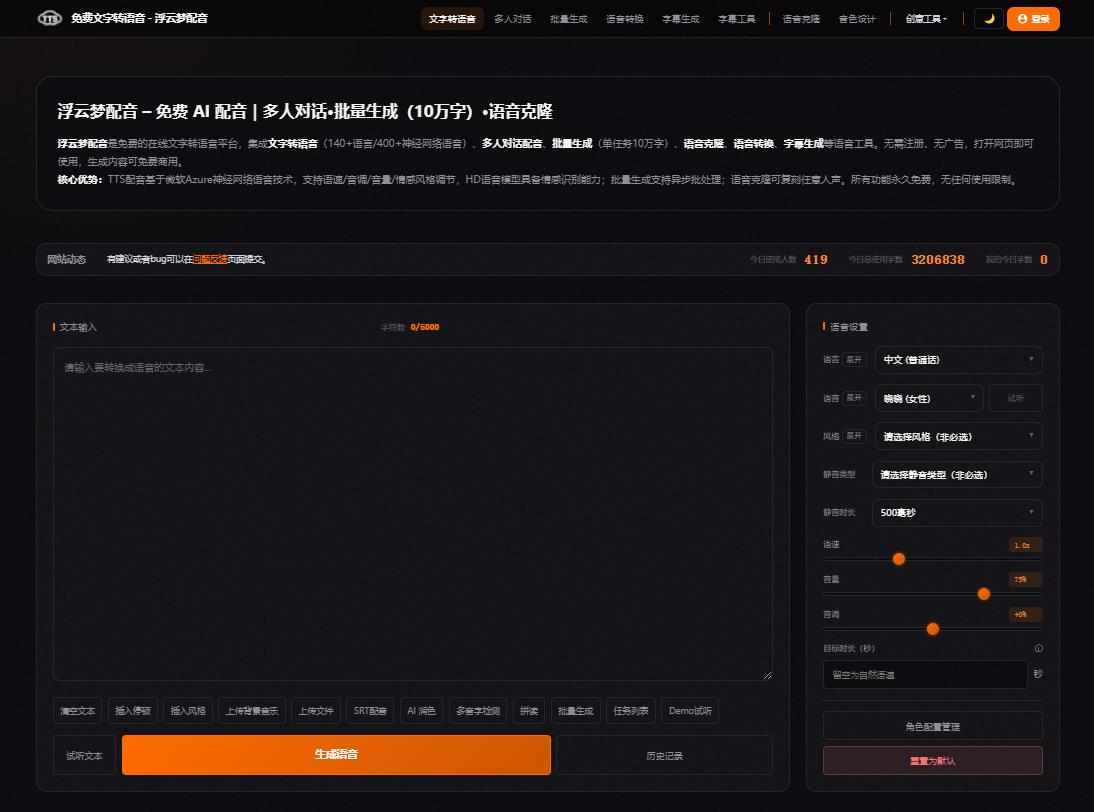Screen dimensions: 1094x812
Task: Click the 音调 pitch slider handle
Action: 933,629
